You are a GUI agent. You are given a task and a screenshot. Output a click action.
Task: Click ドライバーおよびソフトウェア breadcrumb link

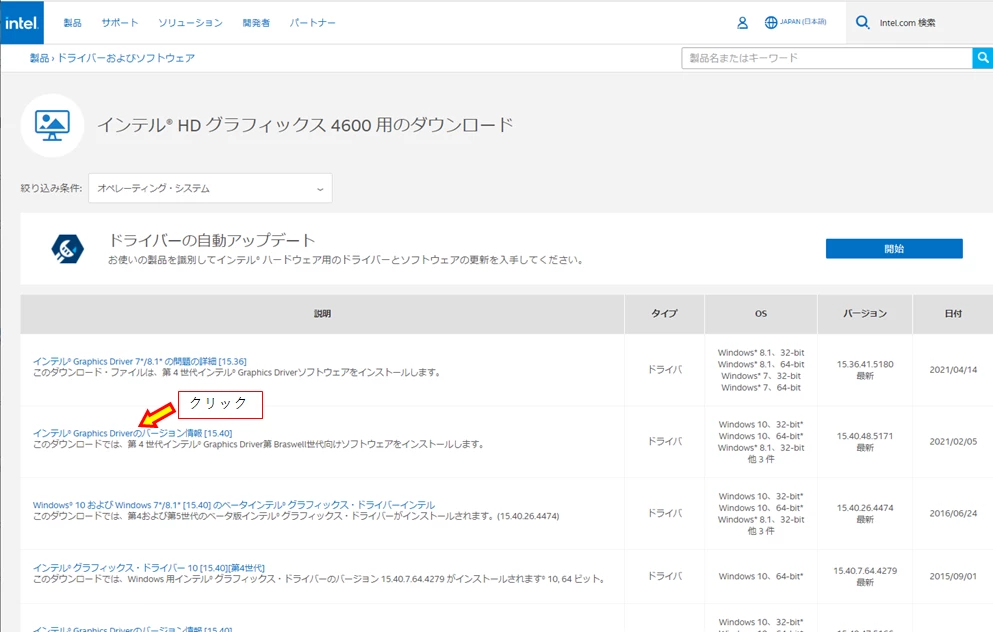126,58
